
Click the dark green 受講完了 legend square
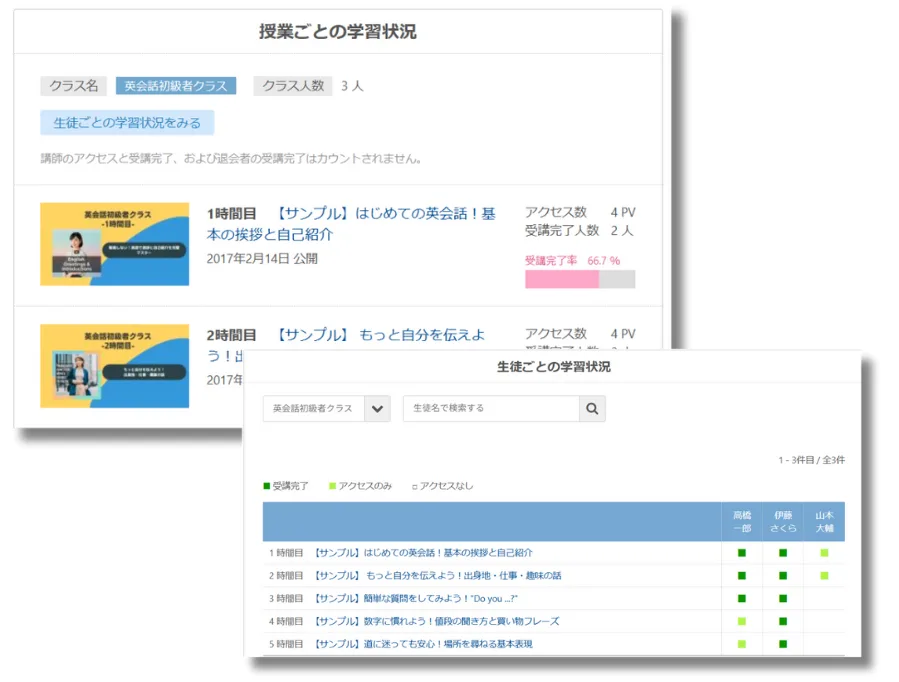point(267,486)
